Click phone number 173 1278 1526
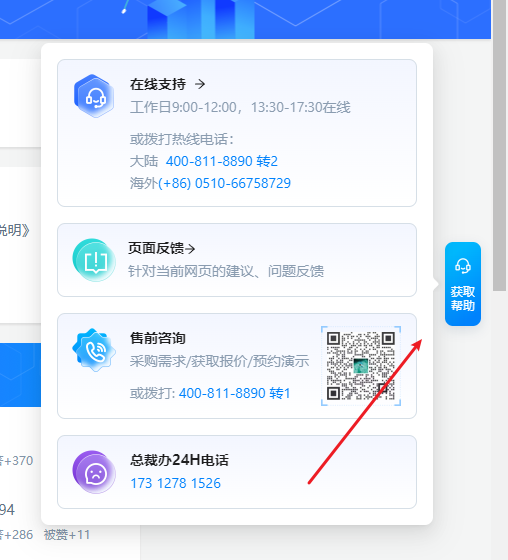This screenshot has height=560, width=508. pyautogui.click(x=175, y=483)
